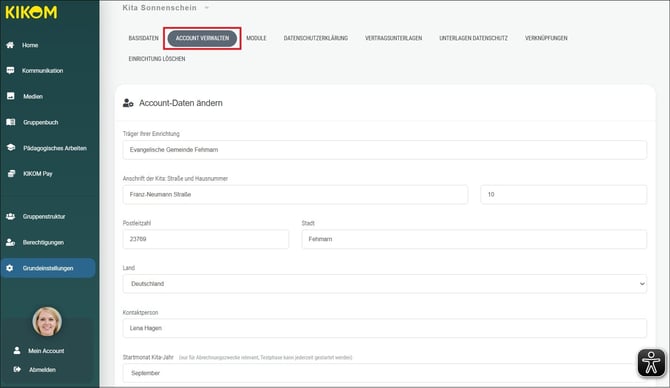
Task: Click the Pädagogisches Arbeiten graduation cap icon
Action: [x=11, y=148]
